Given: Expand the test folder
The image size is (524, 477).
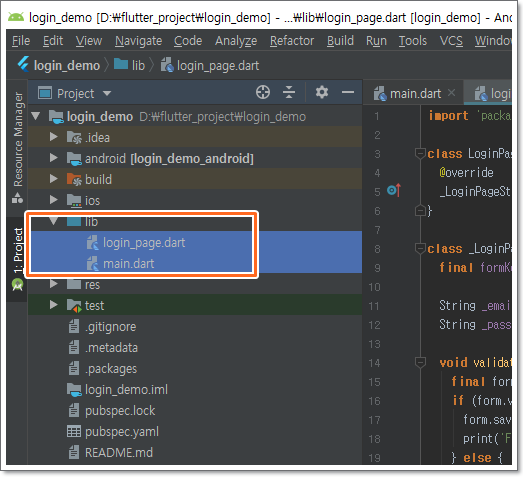Looking at the screenshot, I should [53, 305].
